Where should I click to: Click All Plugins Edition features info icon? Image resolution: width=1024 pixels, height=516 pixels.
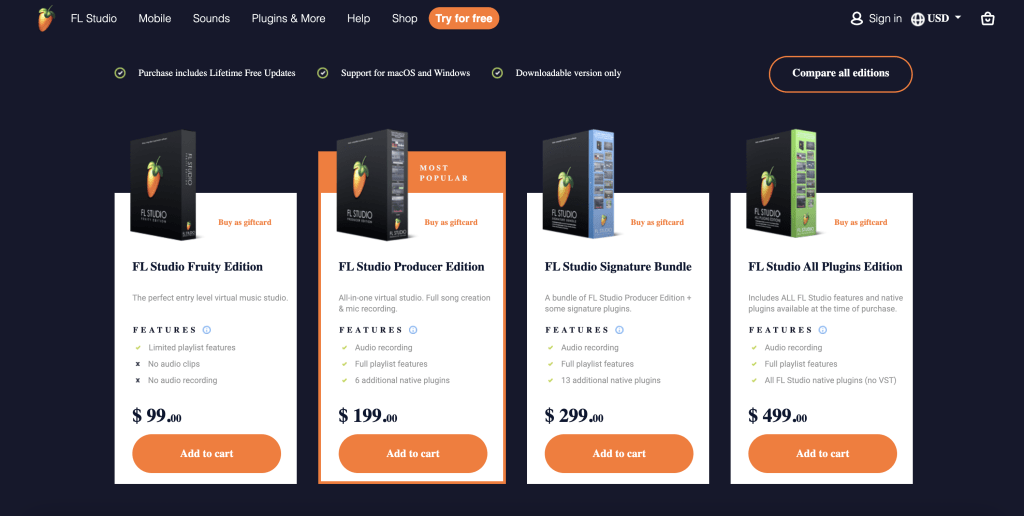(823, 330)
